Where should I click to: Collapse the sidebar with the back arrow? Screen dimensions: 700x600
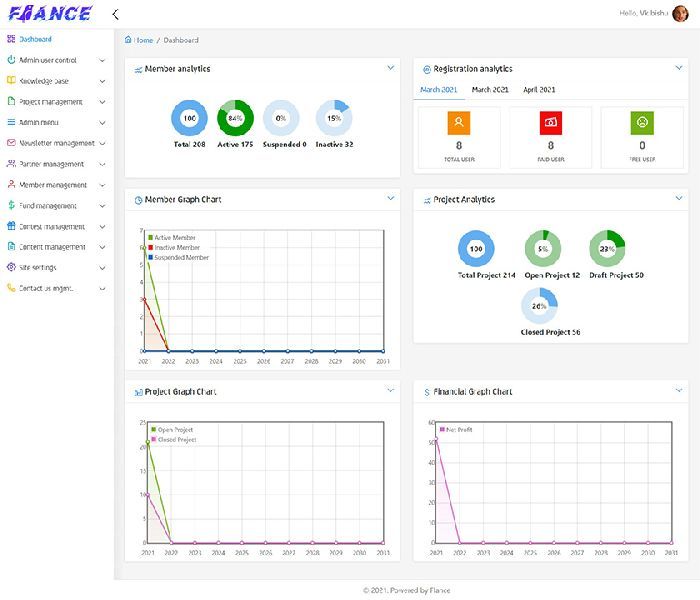[x=115, y=14]
